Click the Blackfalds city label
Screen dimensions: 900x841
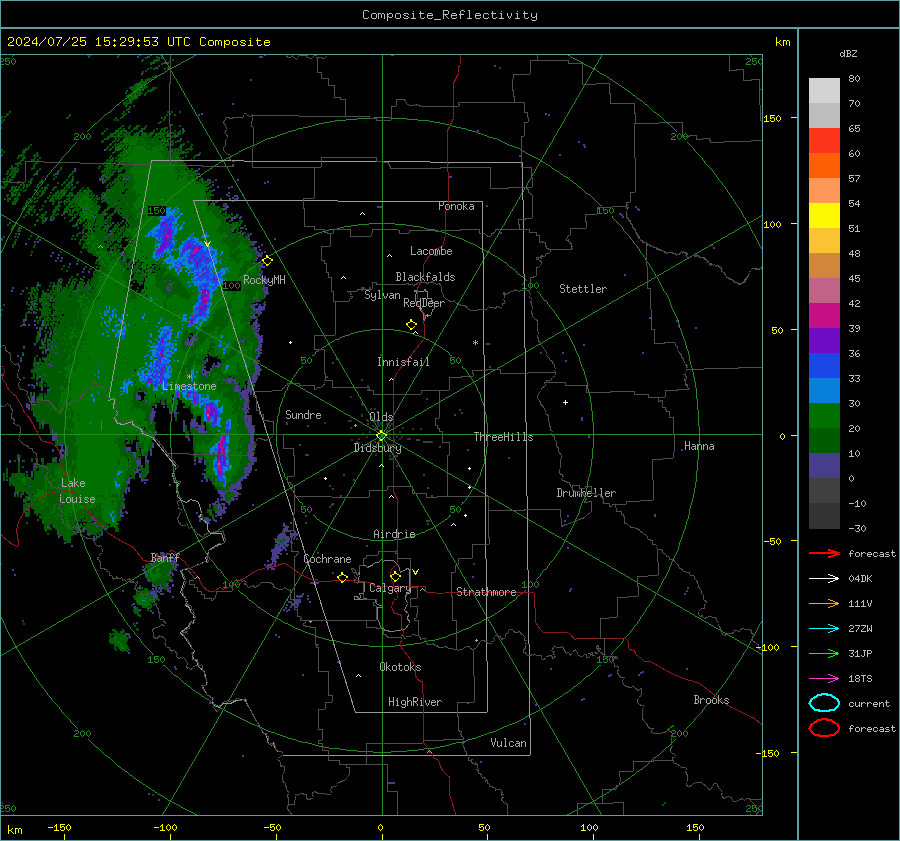pyautogui.click(x=425, y=277)
